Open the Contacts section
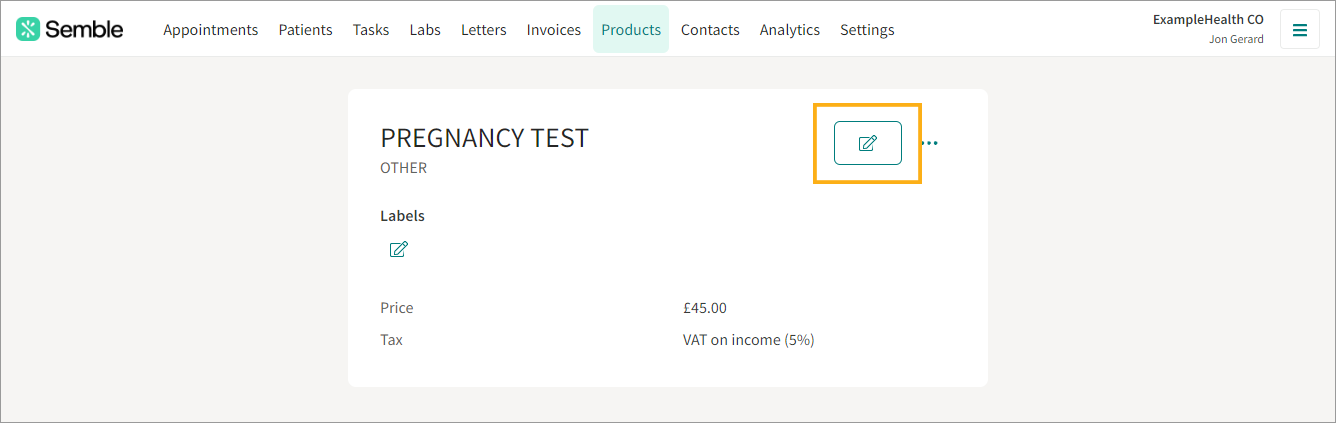 coord(710,30)
